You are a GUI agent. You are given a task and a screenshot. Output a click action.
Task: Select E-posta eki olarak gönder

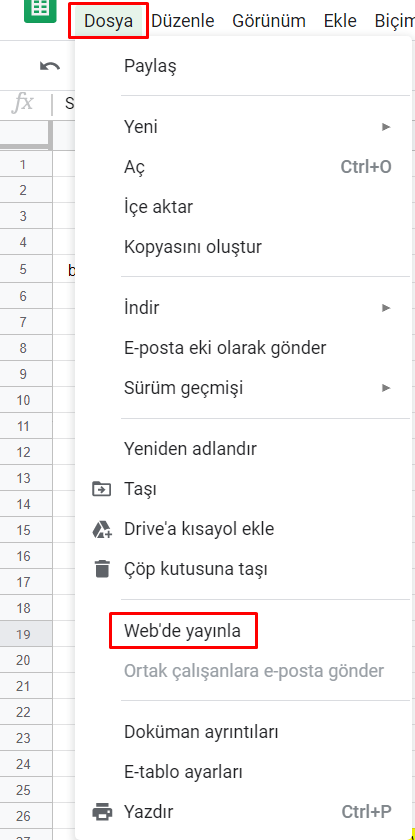coord(225,348)
